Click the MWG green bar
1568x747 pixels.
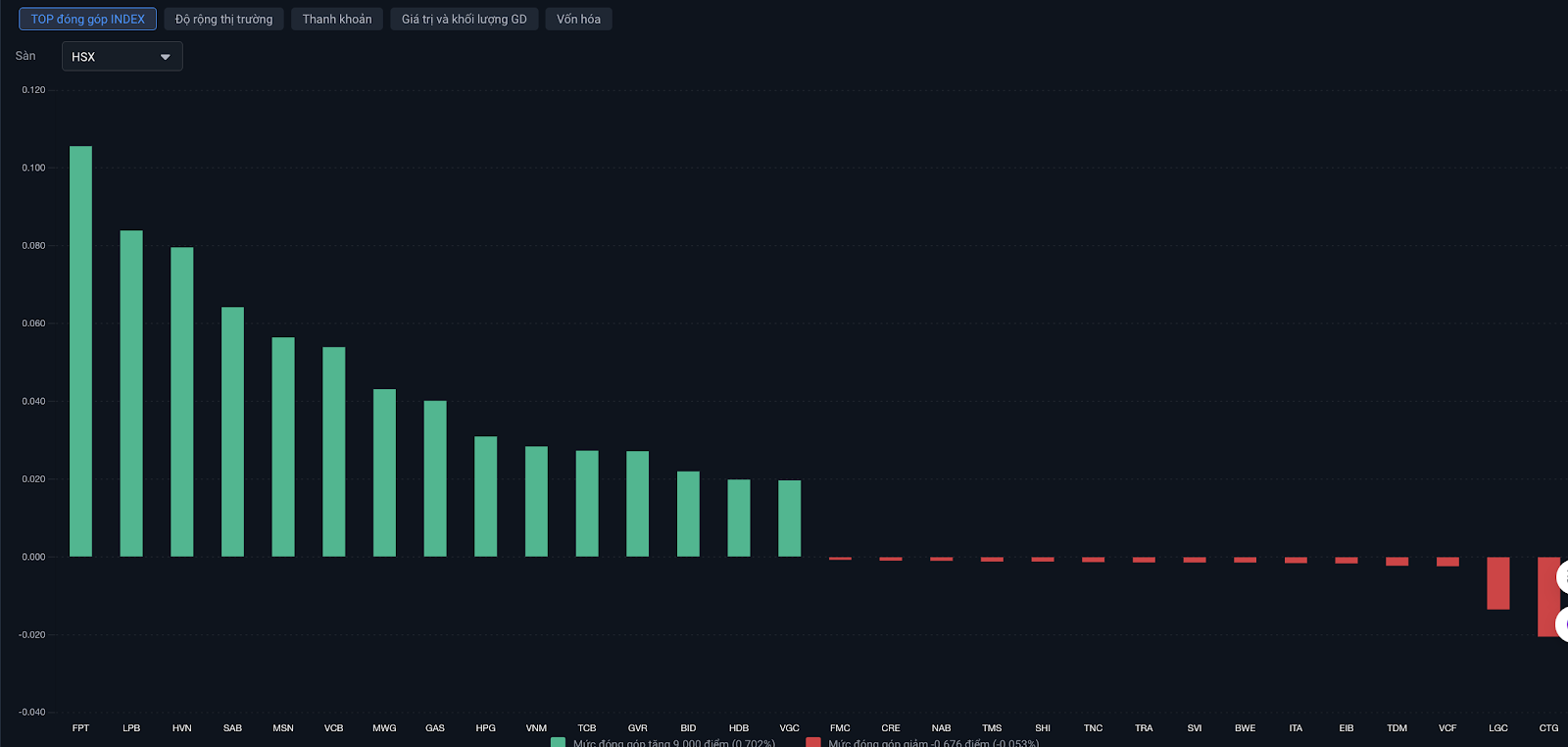[x=384, y=473]
